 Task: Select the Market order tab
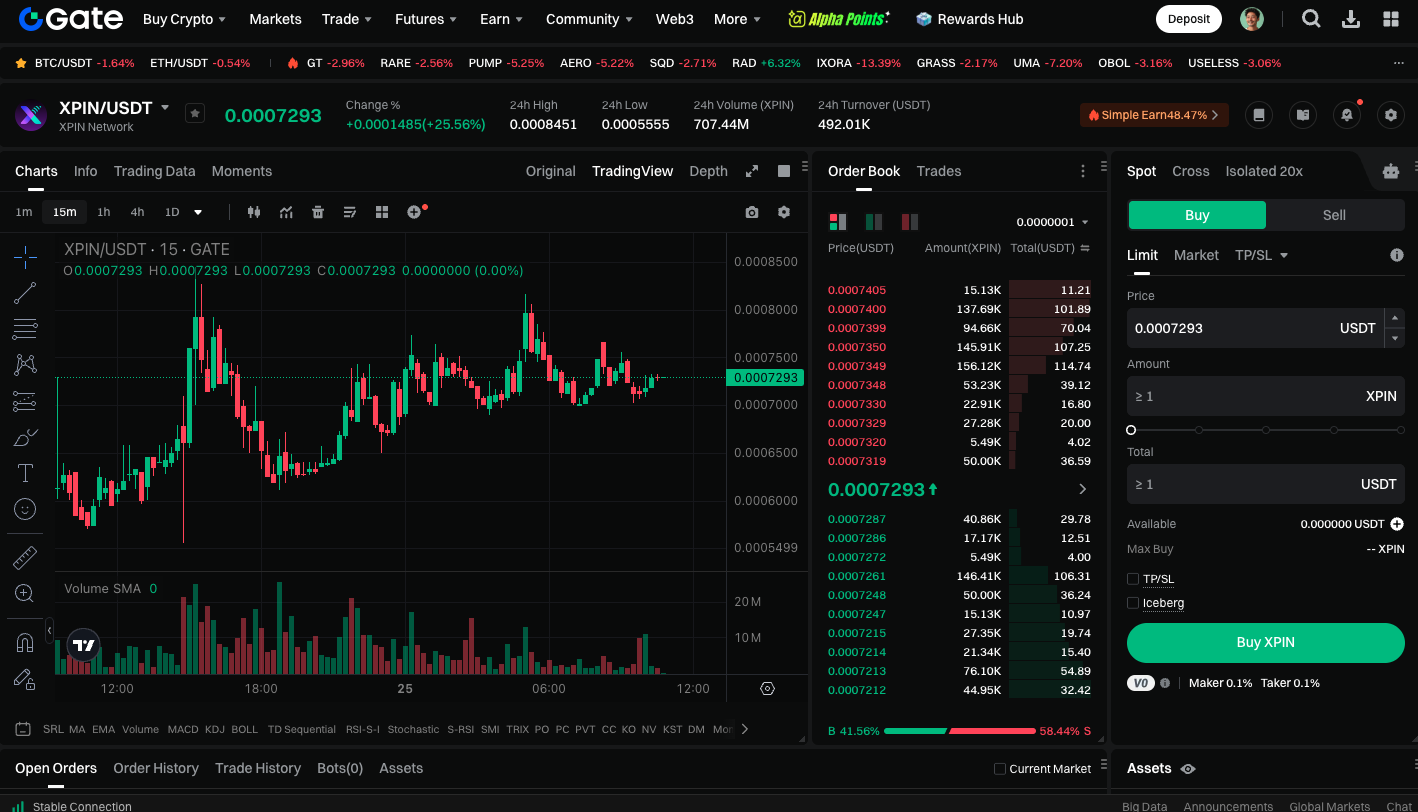[1196, 255]
